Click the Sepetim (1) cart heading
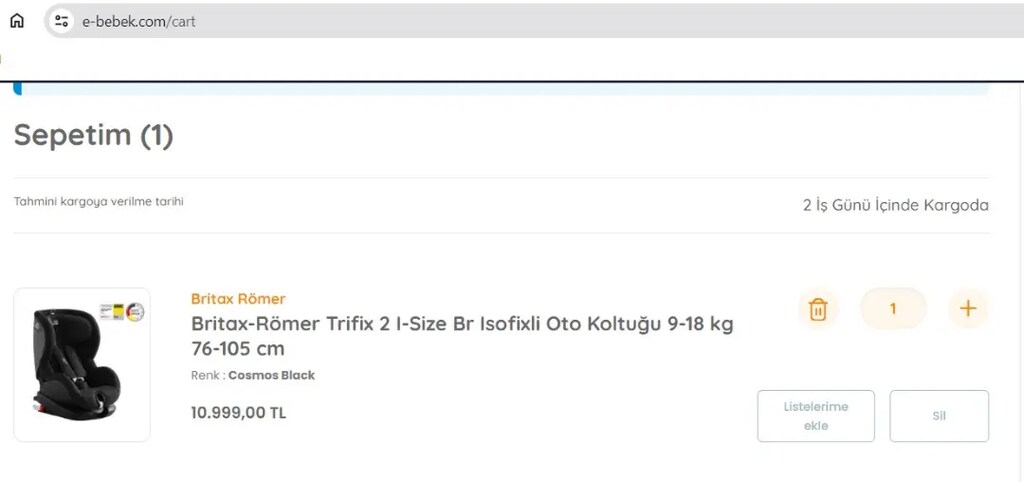Screen dimensions: 1024x482 coord(93,135)
